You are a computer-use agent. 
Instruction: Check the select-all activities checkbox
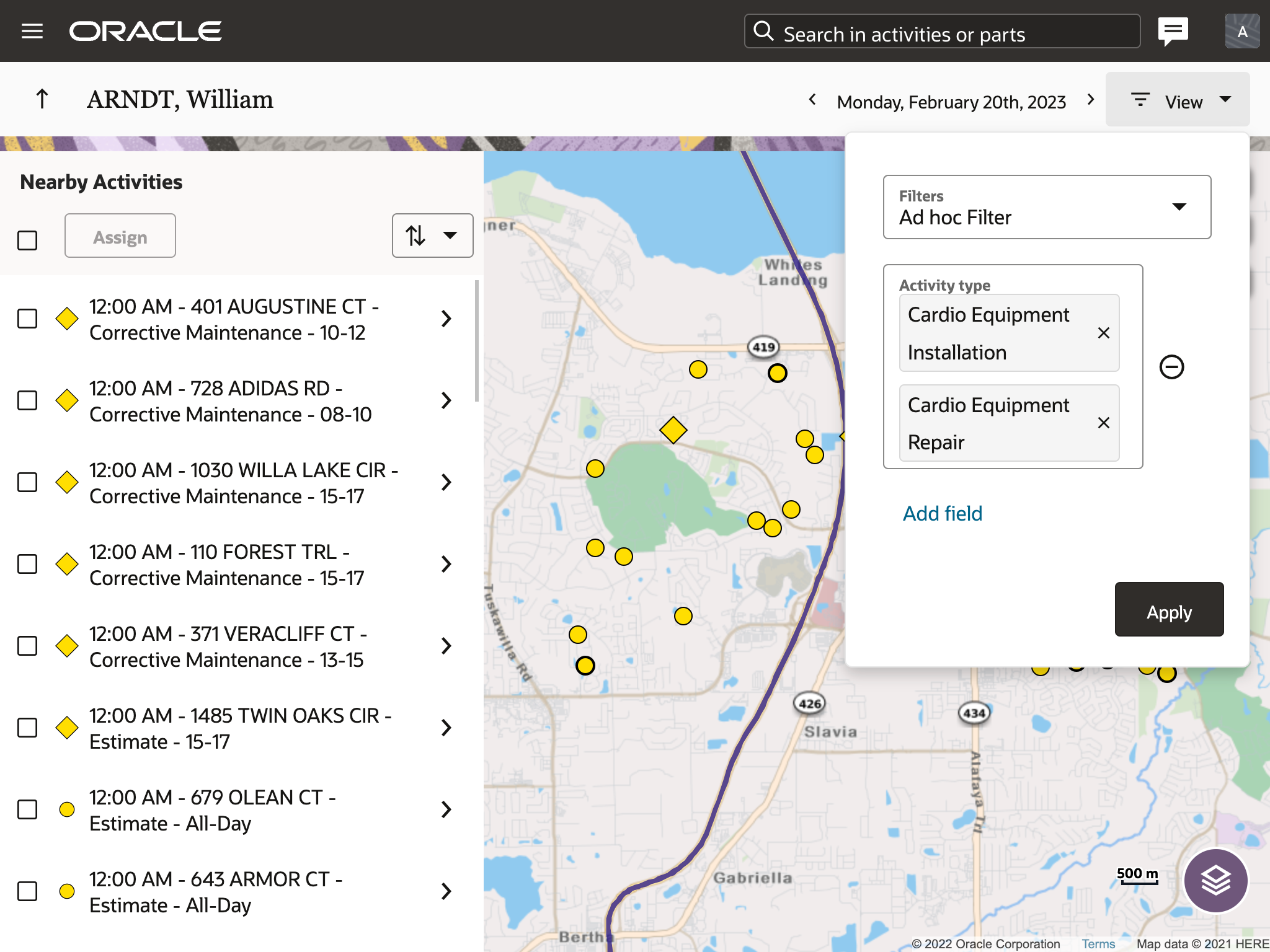[x=27, y=240]
